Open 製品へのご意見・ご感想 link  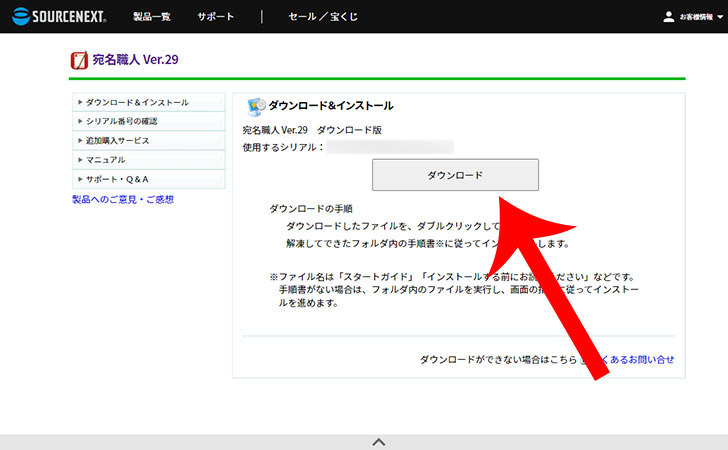click(123, 199)
